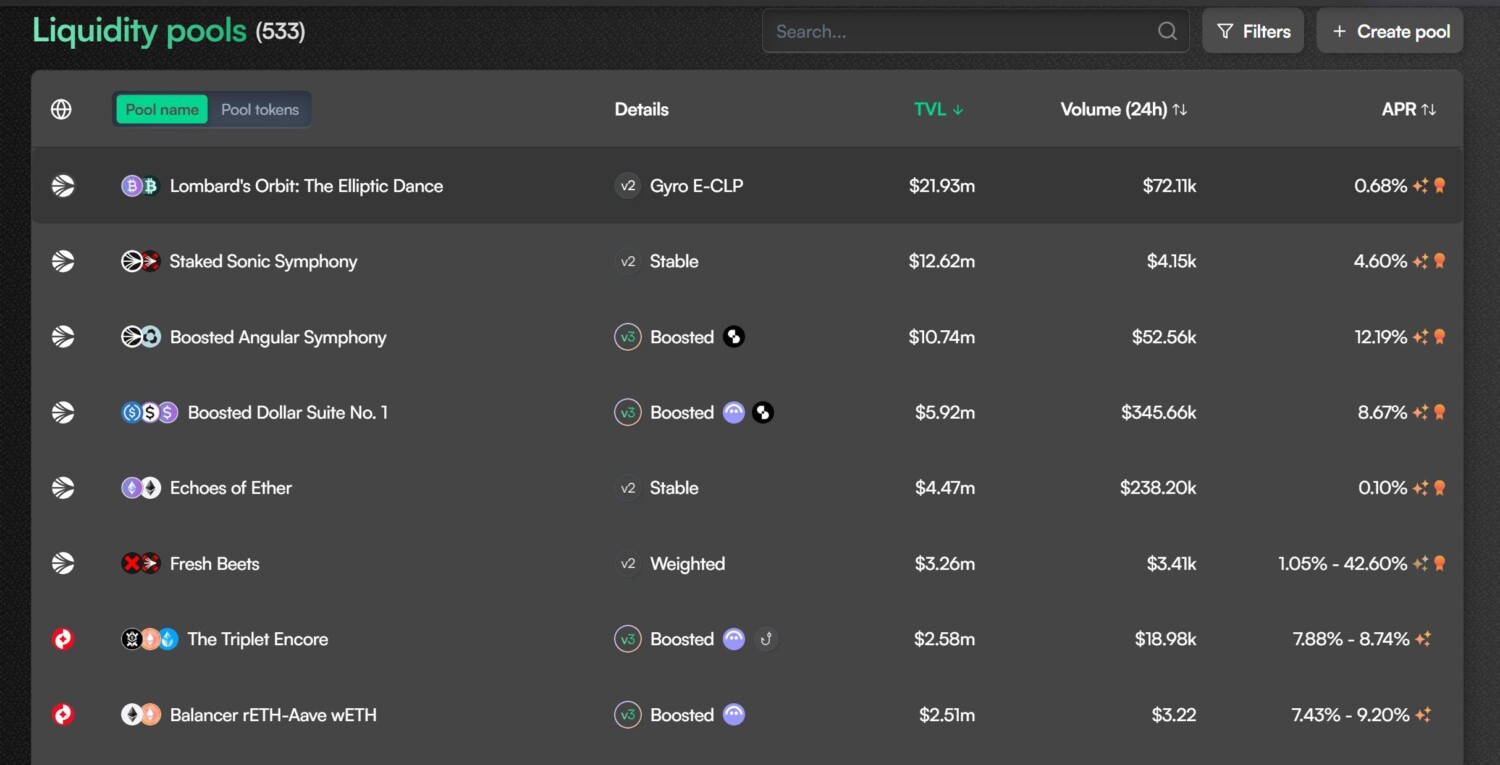Viewport: 1500px width, 765px height.
Task: Sort pools by Volume (24h)
Action: point(1123,110)
